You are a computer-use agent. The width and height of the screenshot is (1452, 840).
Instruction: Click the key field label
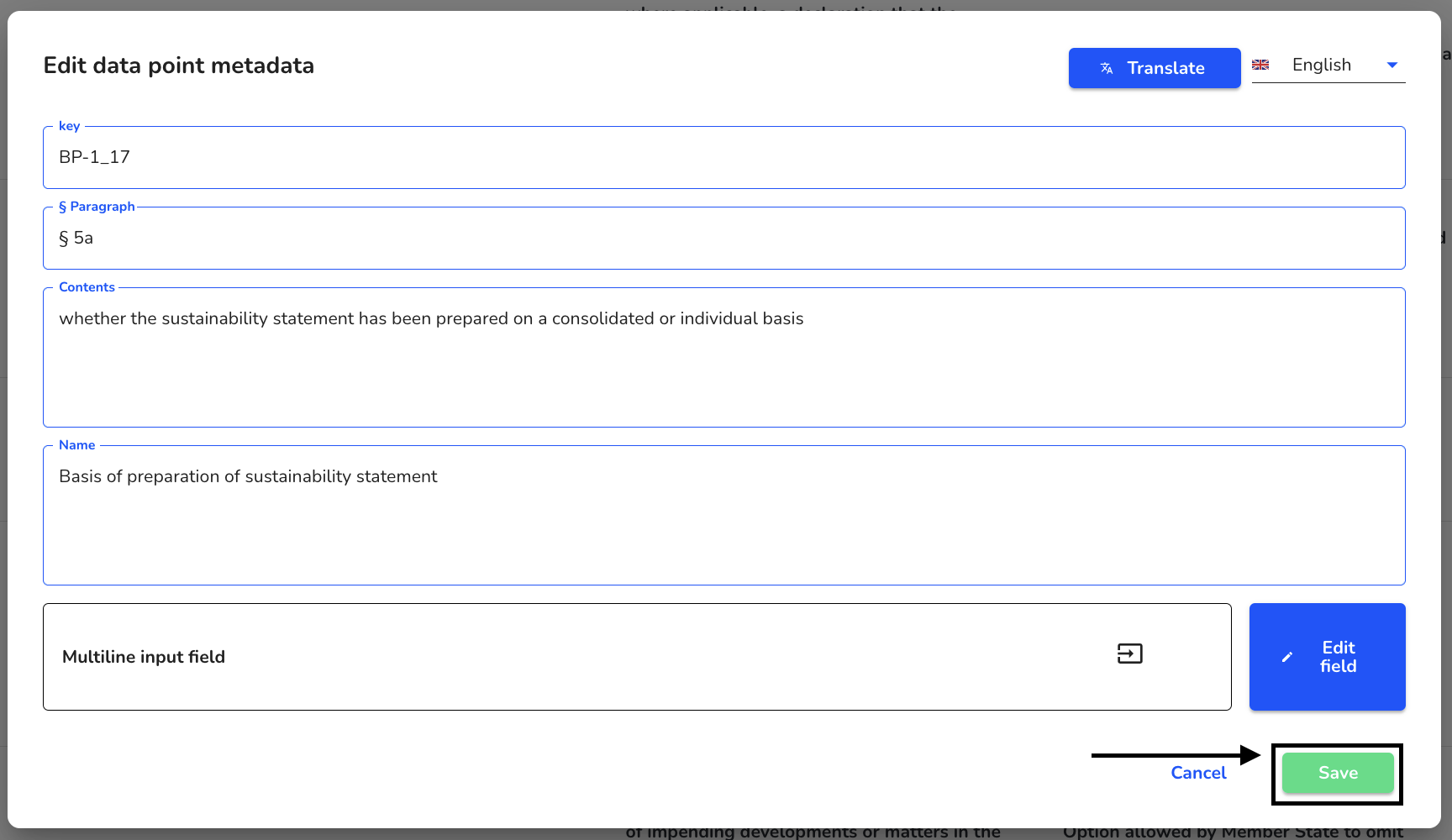pyautogui.click(x=69, y=126)
